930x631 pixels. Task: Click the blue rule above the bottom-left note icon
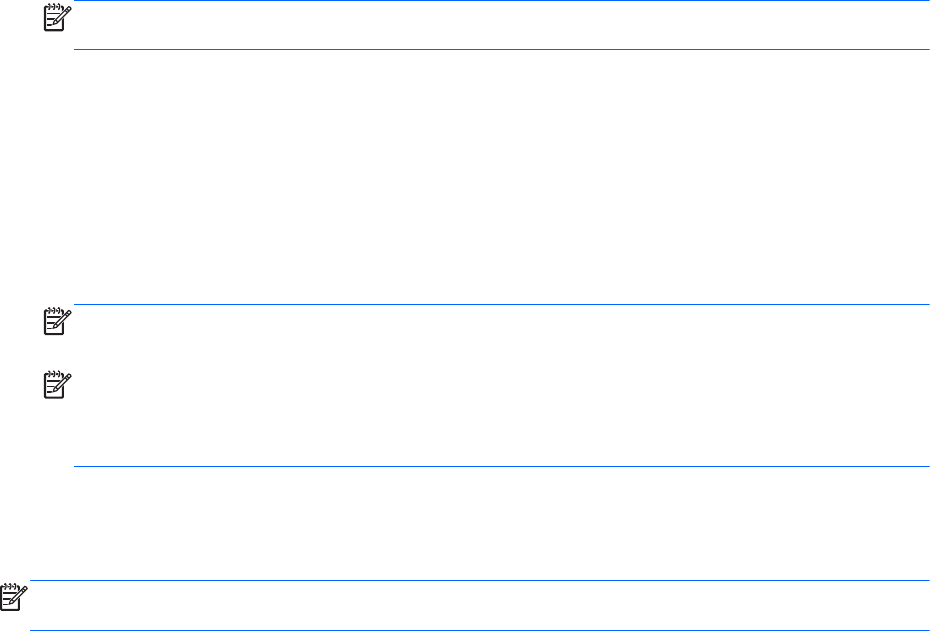479,580
